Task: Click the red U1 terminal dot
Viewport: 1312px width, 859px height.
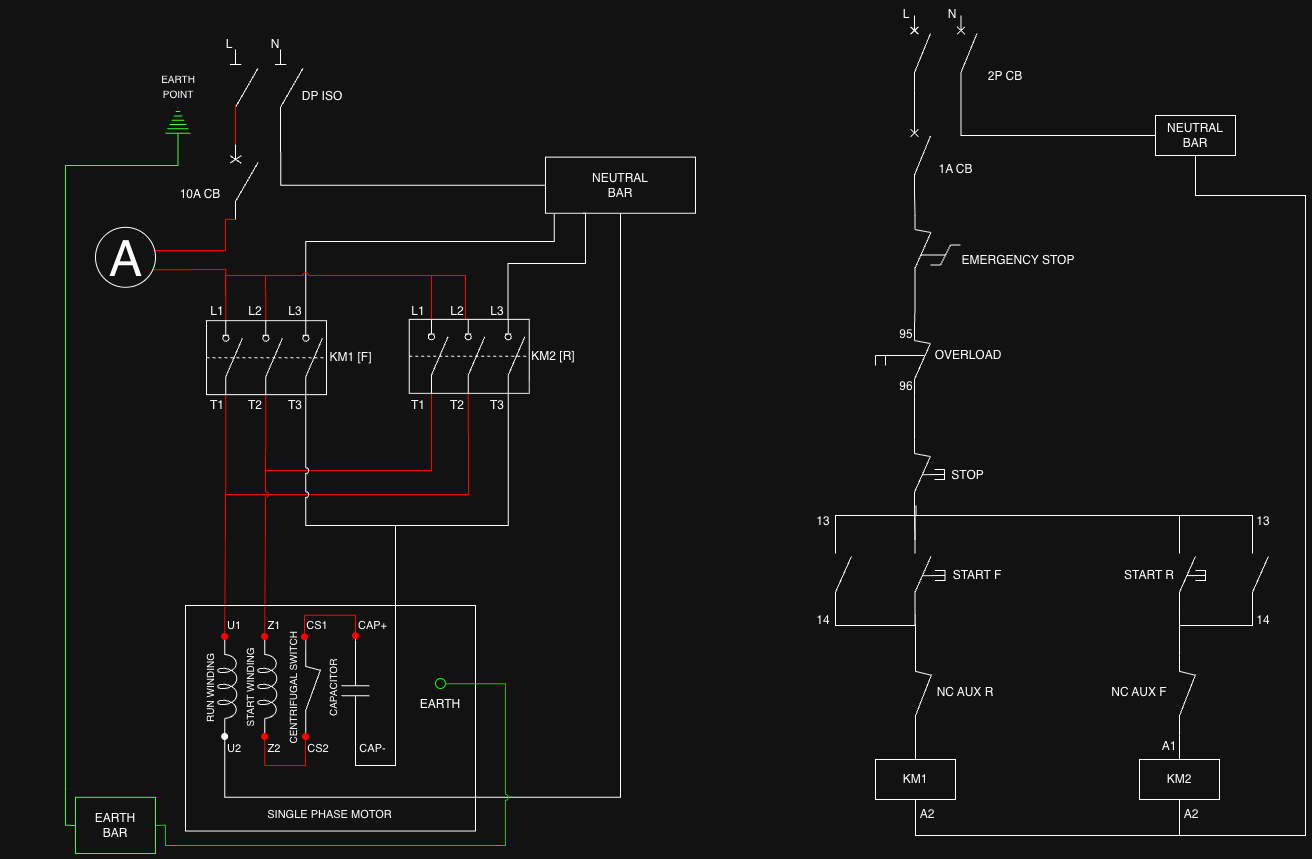Action: pyautogui.click(x=224, y=636)
